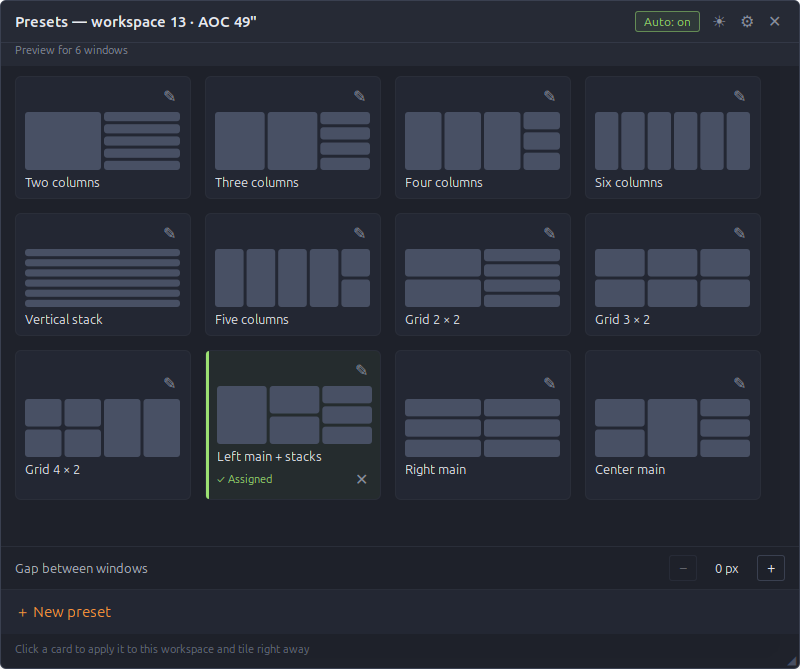This screenshot has height=669, width=800.
Task: Click the hint text about applying a card
Action: (x=162, y=649)
